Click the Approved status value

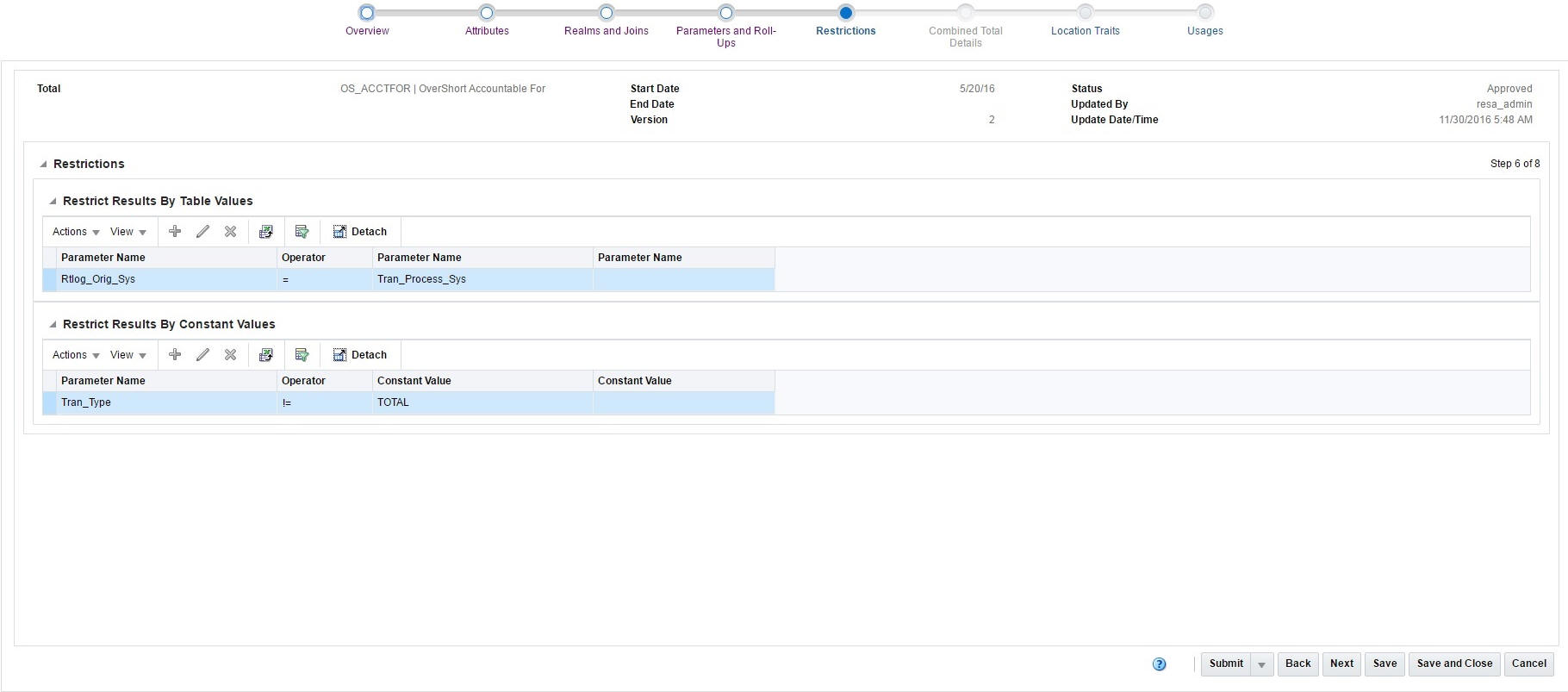coord(1509,89)
